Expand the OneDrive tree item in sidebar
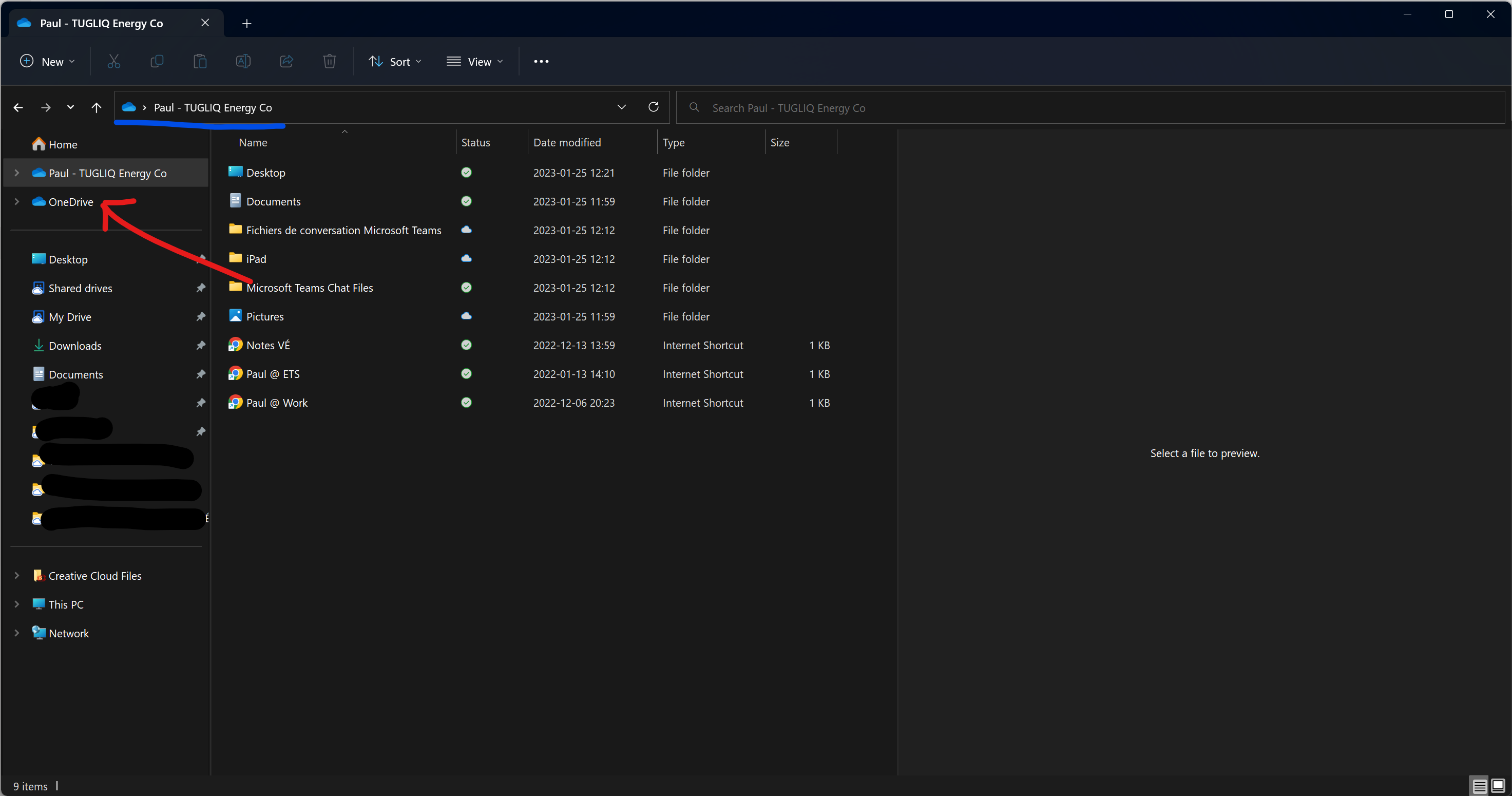The height and width of the screenshot is (796, 1512). pos(16,201)
